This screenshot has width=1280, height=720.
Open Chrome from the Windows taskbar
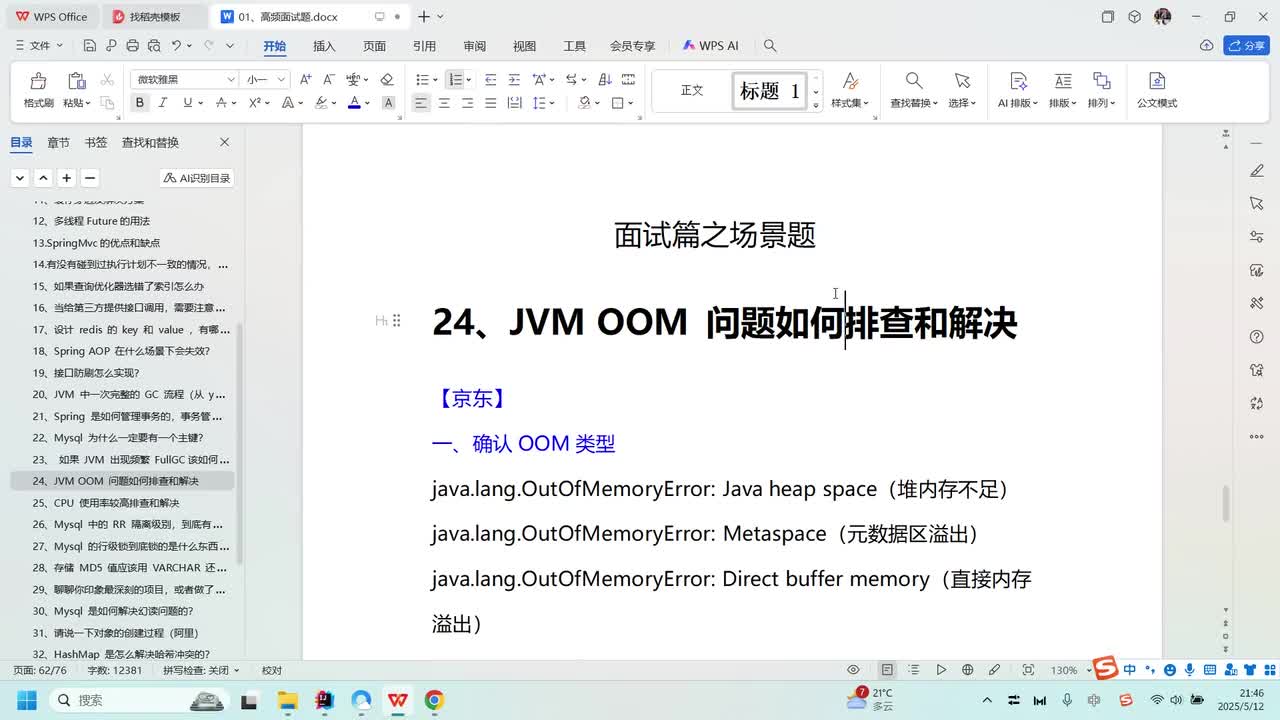(x=434, y=700)
